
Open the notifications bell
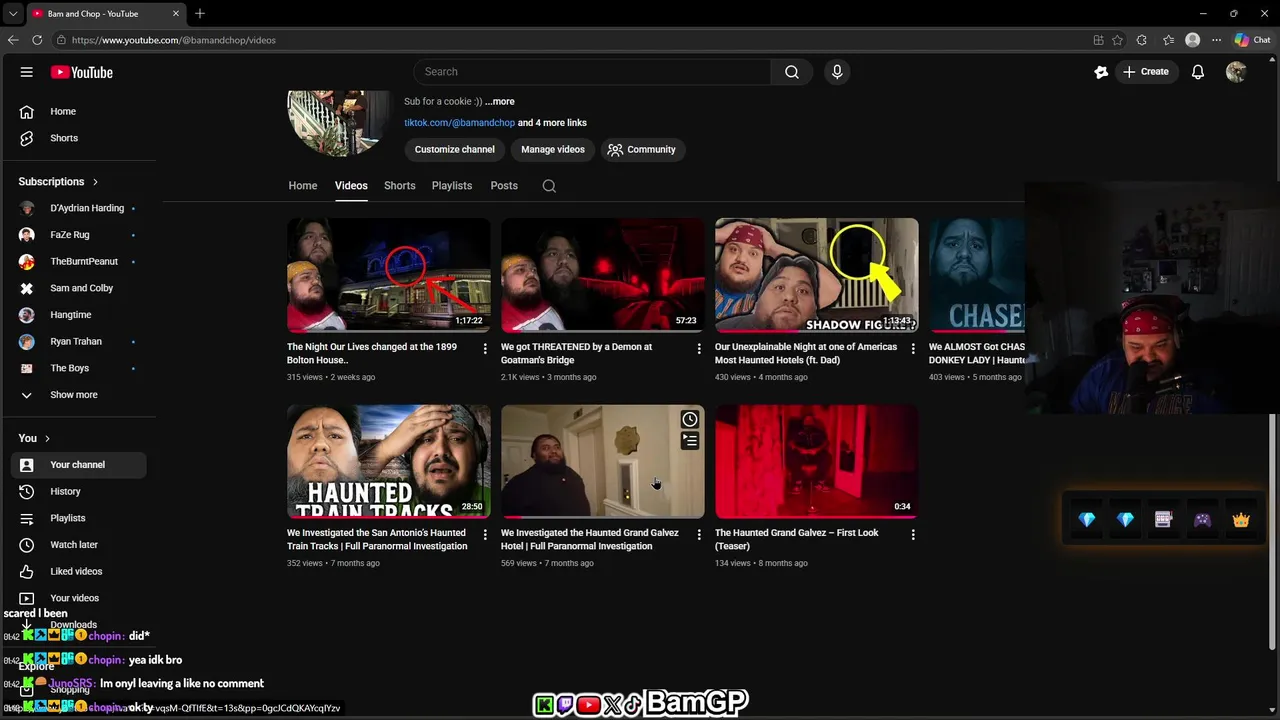[1197, 72]
